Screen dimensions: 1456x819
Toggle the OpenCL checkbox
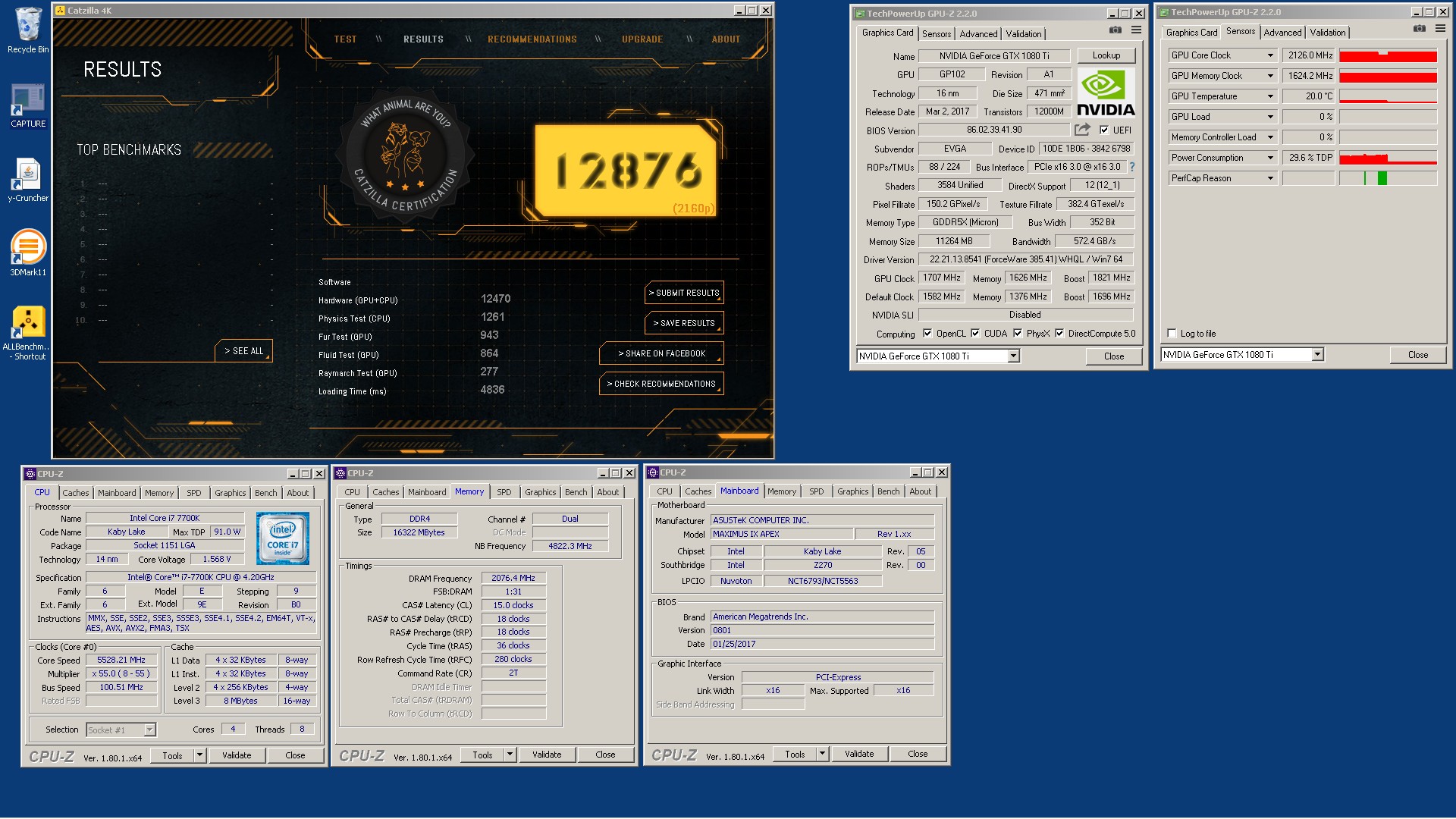(927, 333)
